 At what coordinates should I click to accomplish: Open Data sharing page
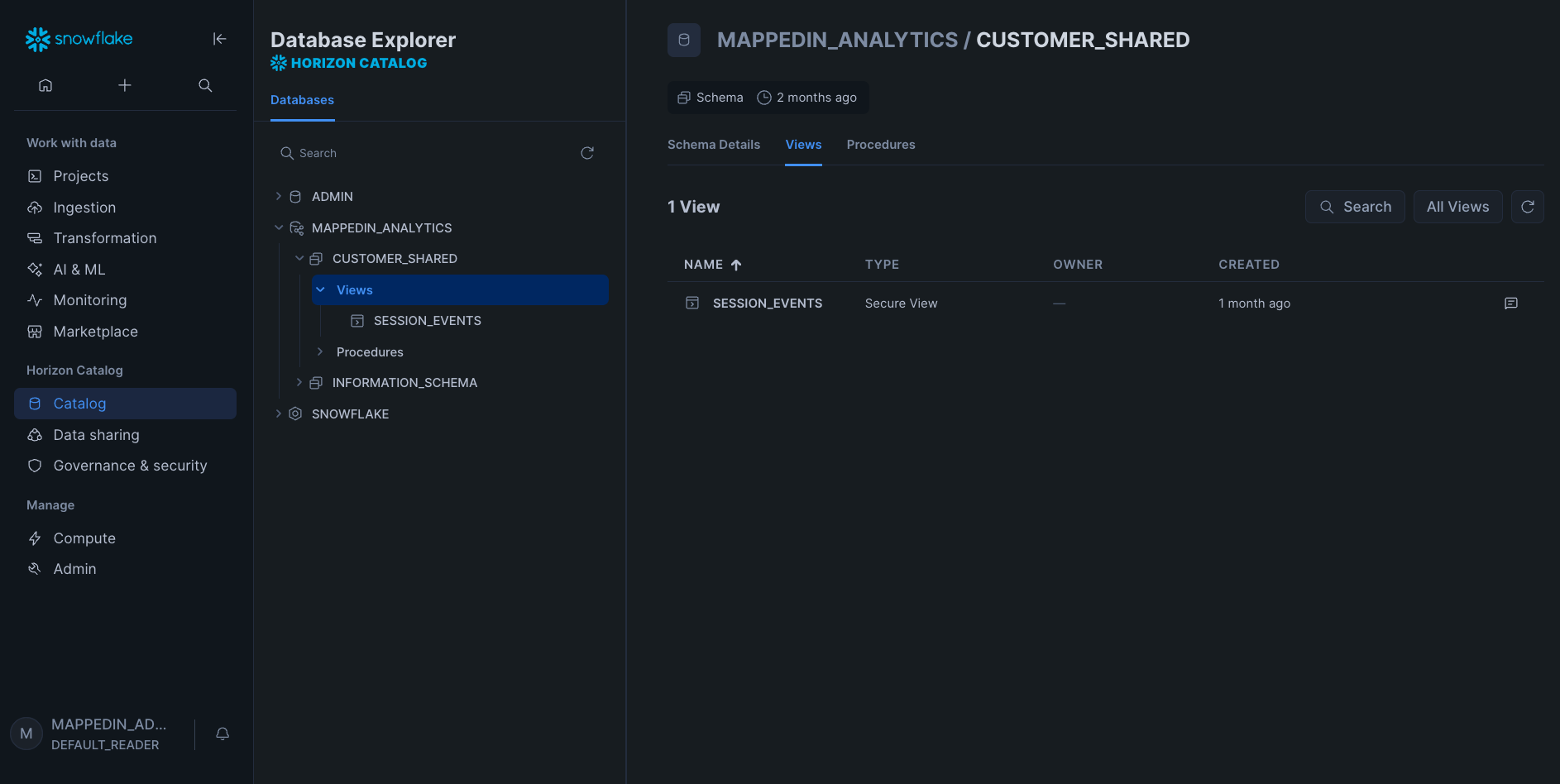[x=125, y=435]
